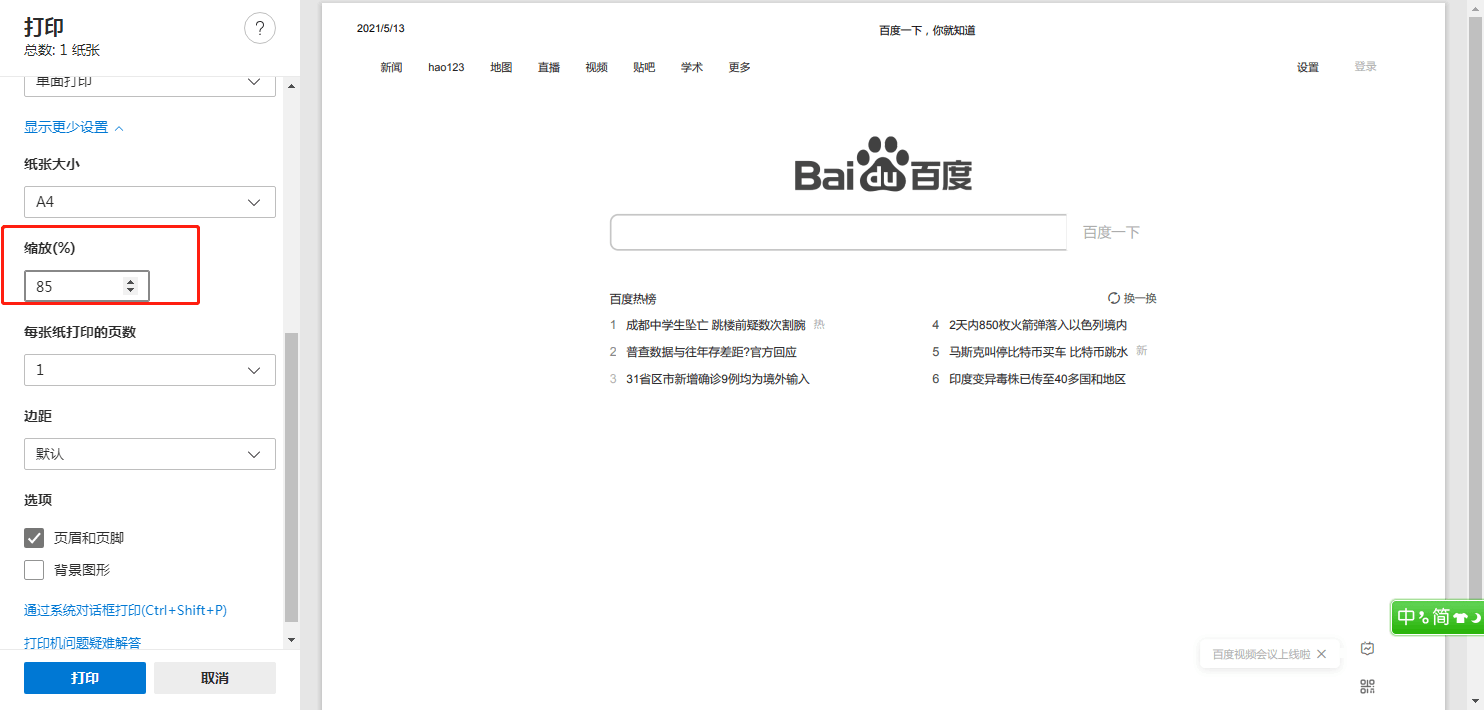Click headline 印度变异毒株已传至40多国和地区
The width and height of the screenshot is (1484, 710).
(x=1037, y=379)
